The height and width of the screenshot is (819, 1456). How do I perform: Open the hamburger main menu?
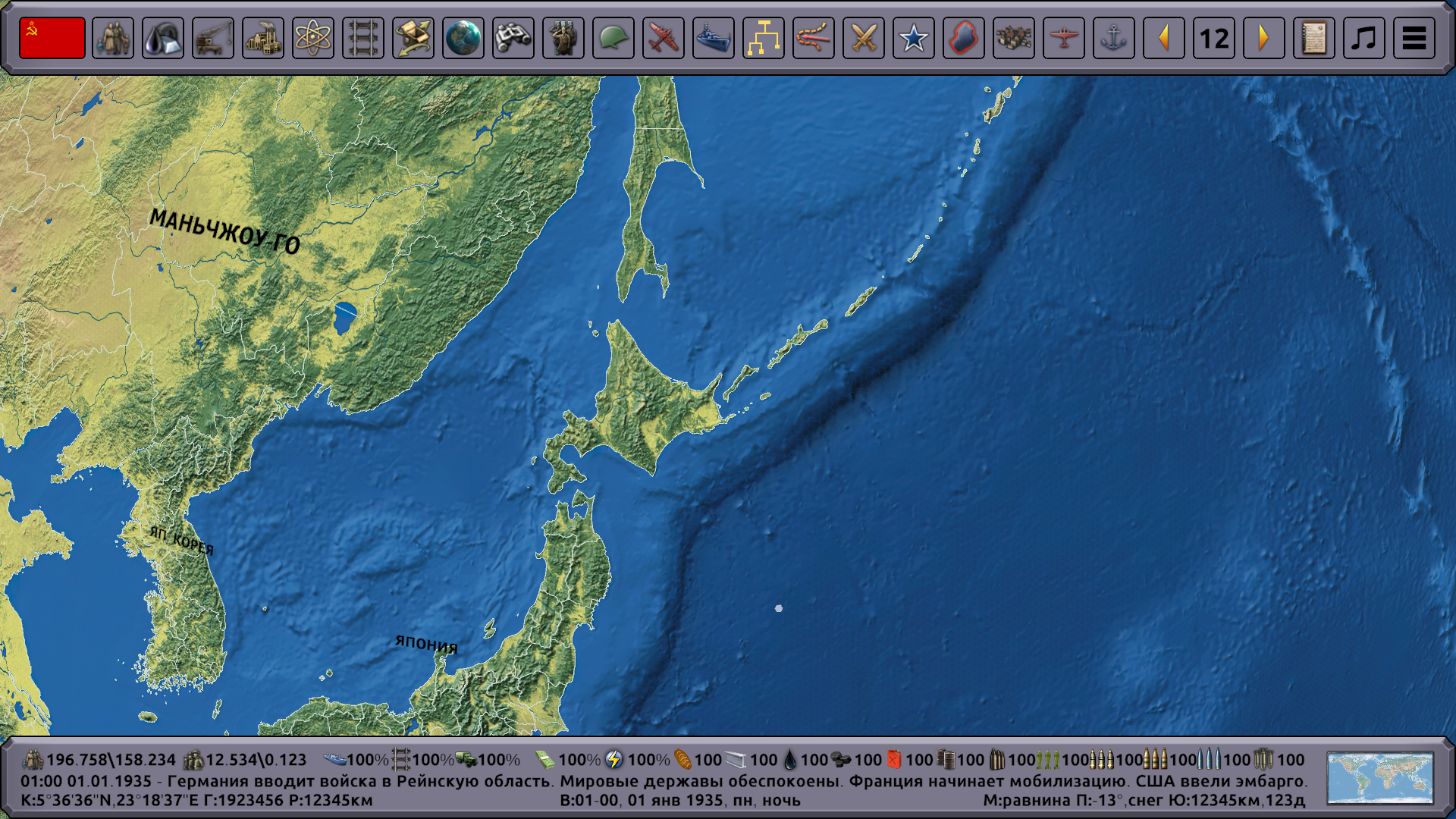point(1414,38)
